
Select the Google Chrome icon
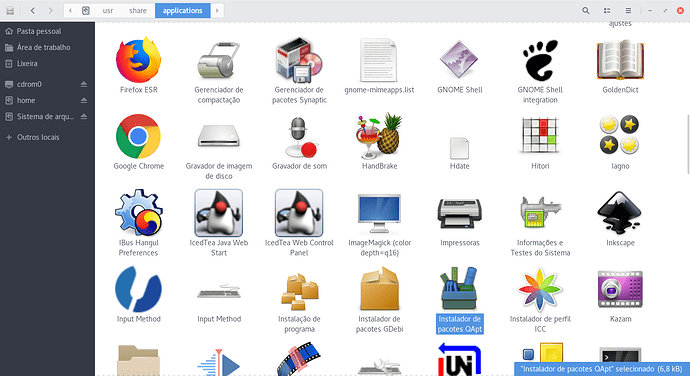point(138,136)
